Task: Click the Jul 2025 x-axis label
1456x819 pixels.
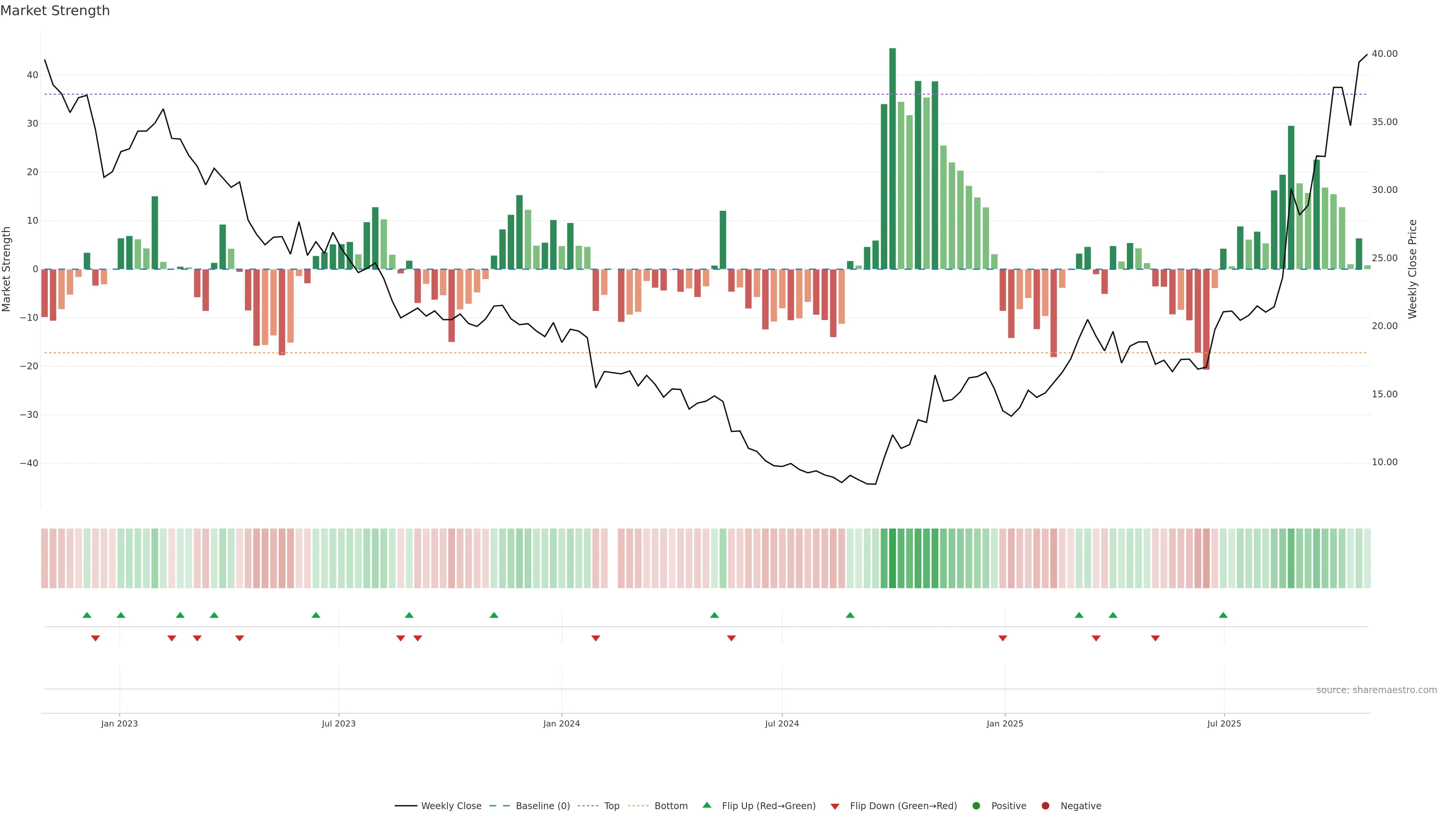Action: click(x=1224, y=723)
